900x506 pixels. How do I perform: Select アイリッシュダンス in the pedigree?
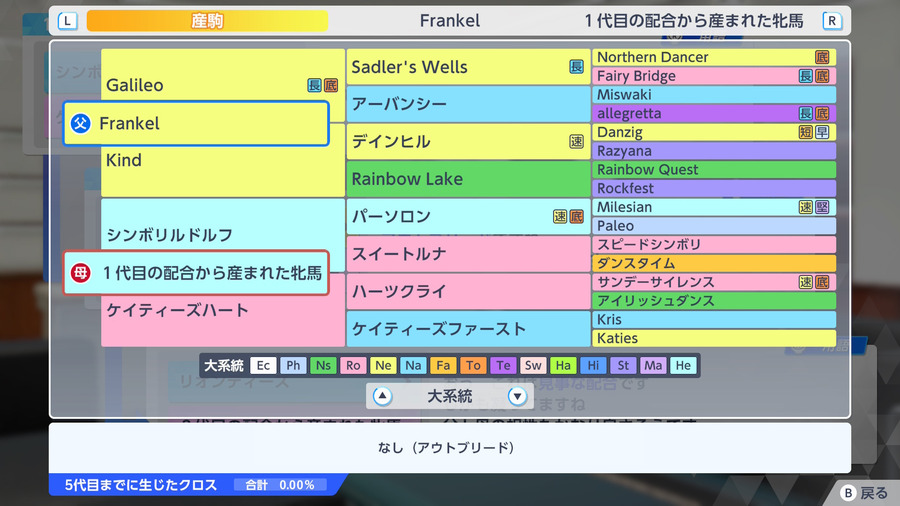click(x=714, y=301)
